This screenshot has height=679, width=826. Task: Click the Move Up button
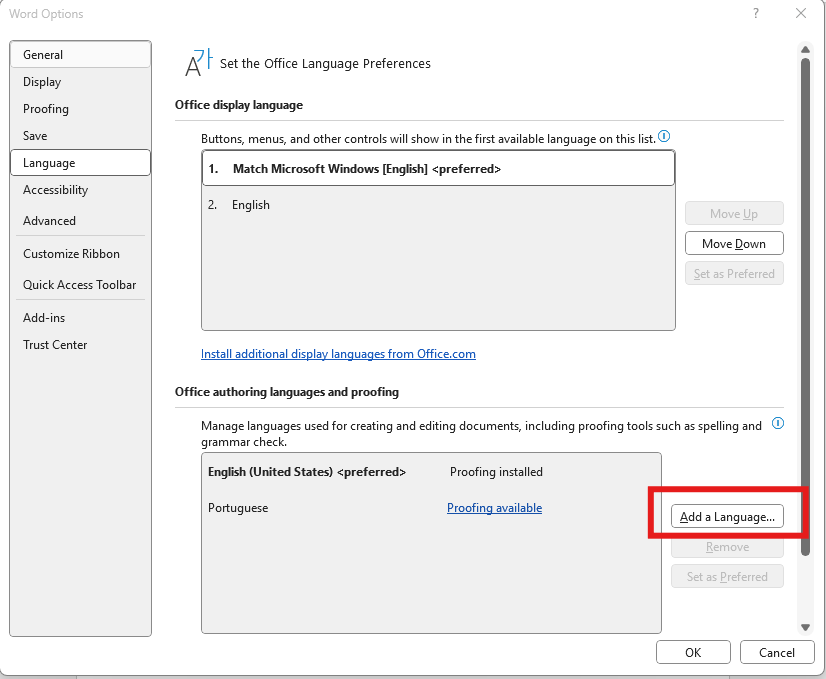[734, 214]
